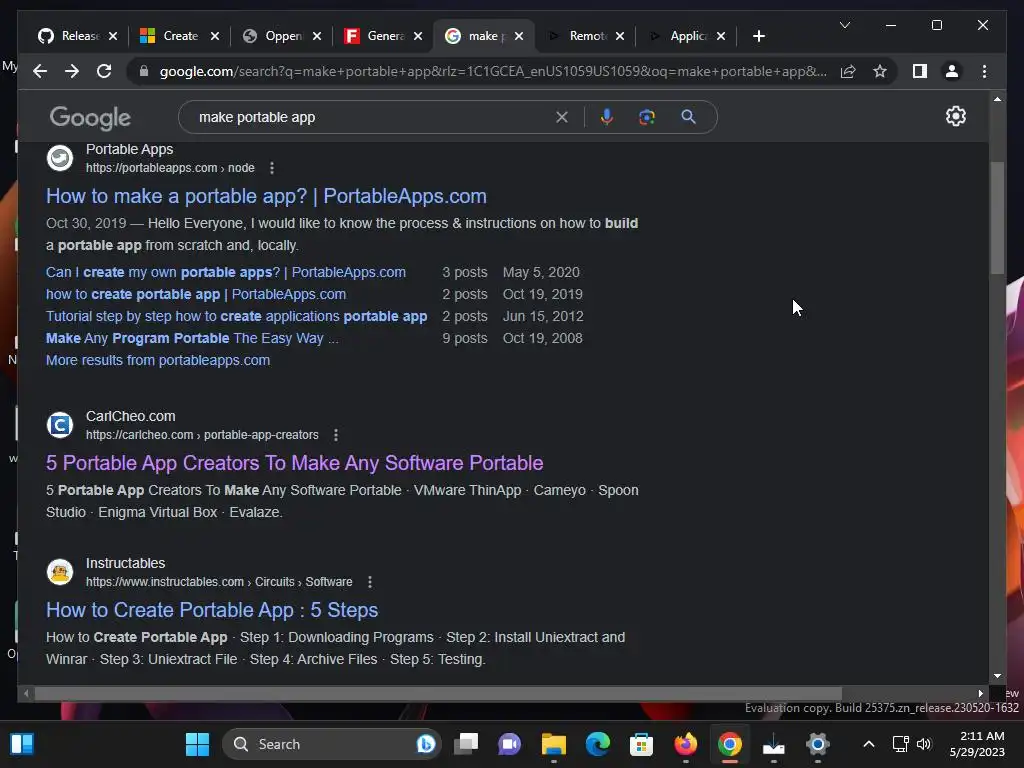Image resolution: width=1024 pixels, height=768 pixels.
Task: Click the vertical scrollbar thumb
Action: [x=997, y=217]
